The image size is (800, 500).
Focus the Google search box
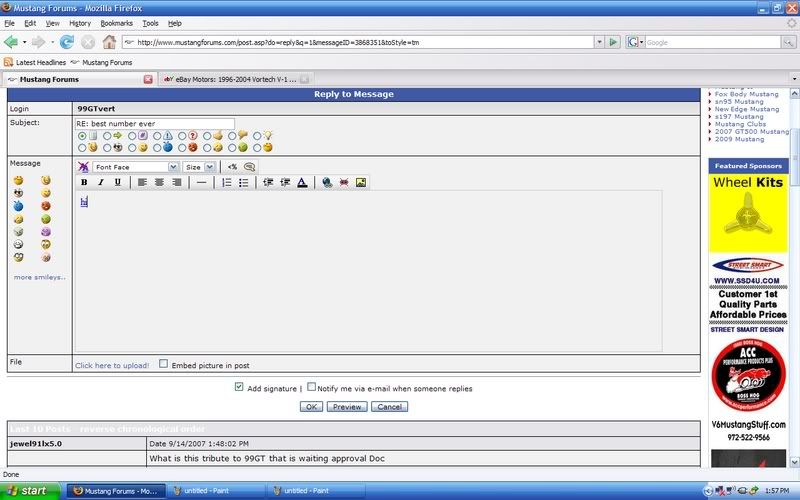click(x=713, y=42)
